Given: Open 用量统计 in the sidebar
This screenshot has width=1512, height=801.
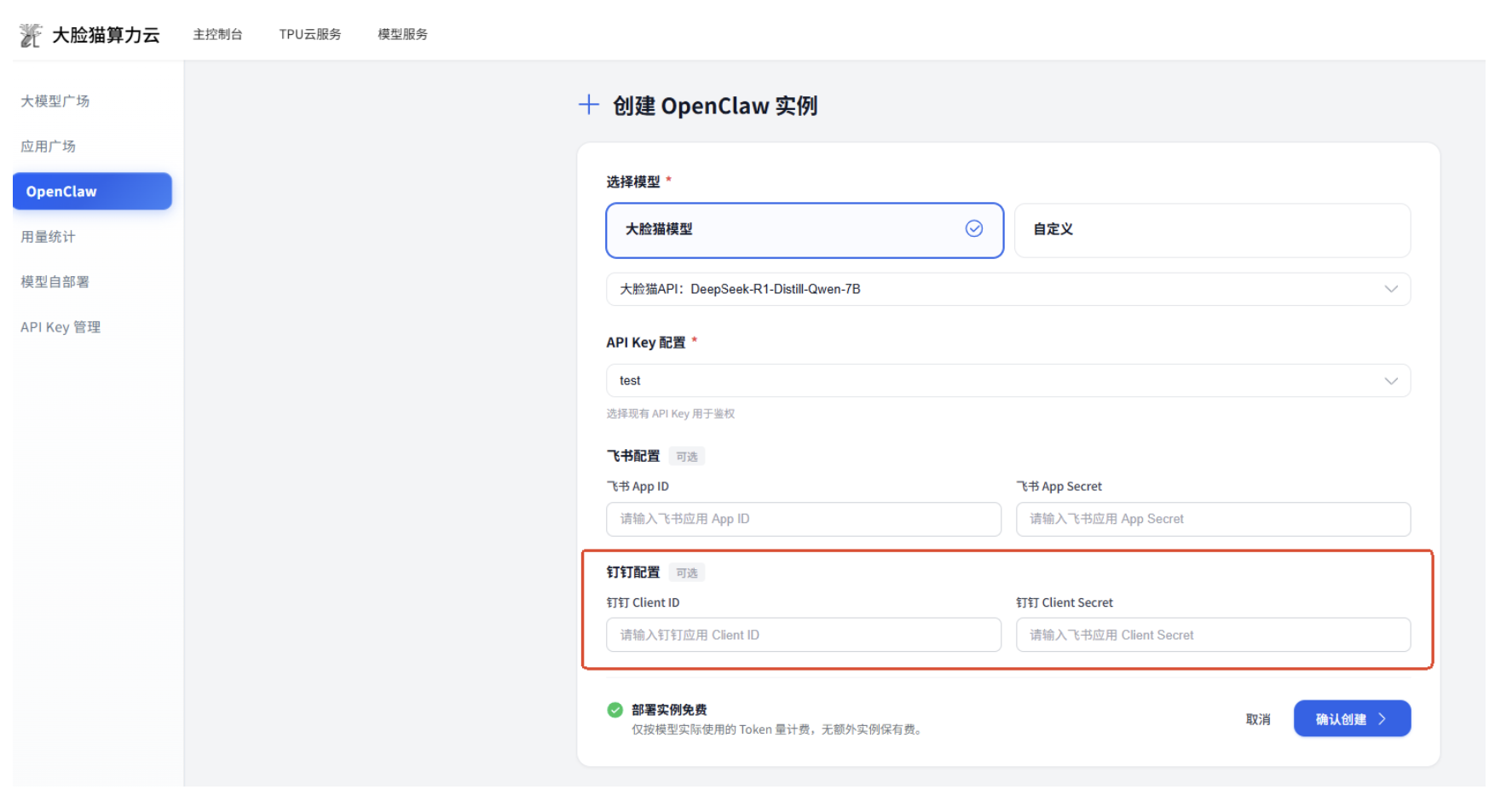Looking at the screenshot, I should (49, 237).
